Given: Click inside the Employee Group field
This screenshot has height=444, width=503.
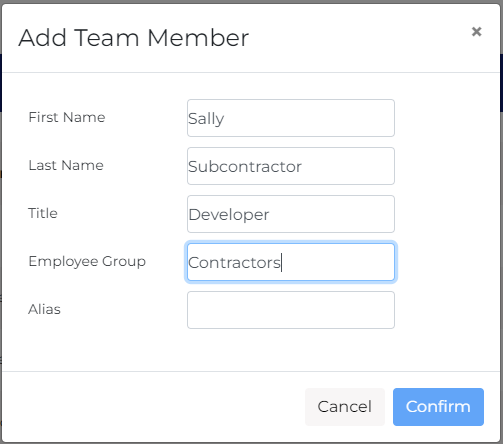Looking at the screenshot, I should [291, 262].
